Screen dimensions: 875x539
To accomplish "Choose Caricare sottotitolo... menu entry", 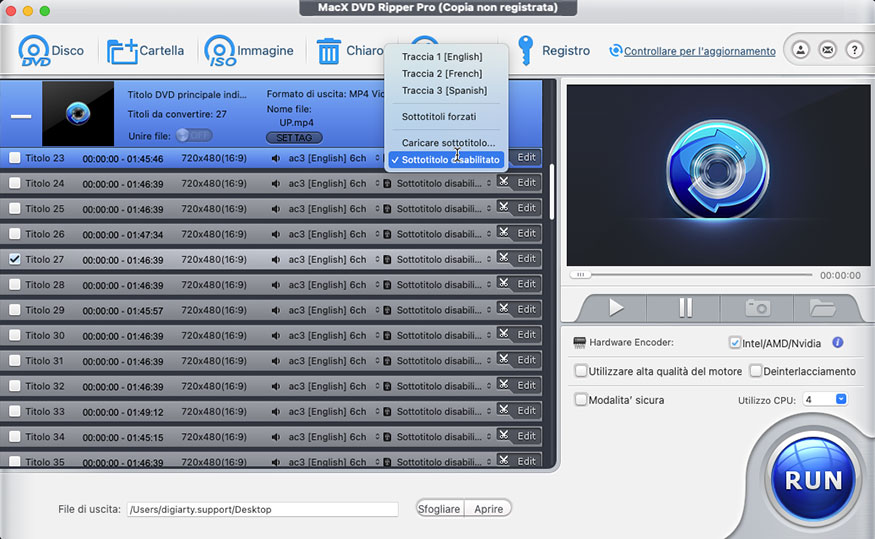I will point(447,143).
